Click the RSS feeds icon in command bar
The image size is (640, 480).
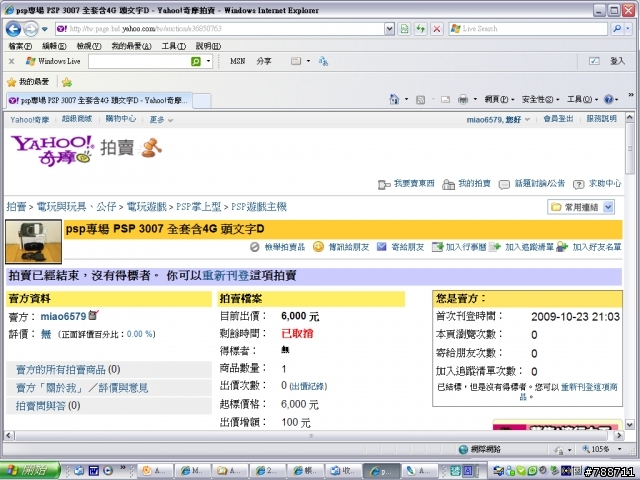pyautogui.click(x=420, y=100)
